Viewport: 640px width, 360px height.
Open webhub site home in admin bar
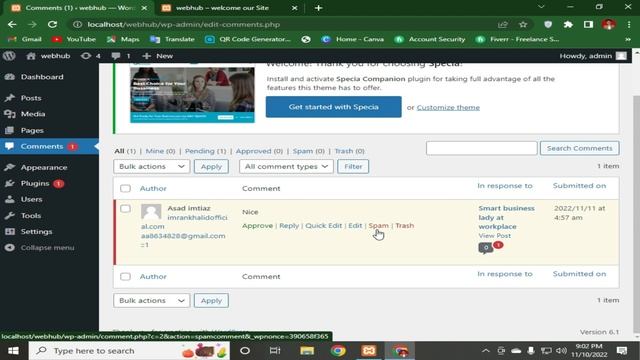[48, 56]
